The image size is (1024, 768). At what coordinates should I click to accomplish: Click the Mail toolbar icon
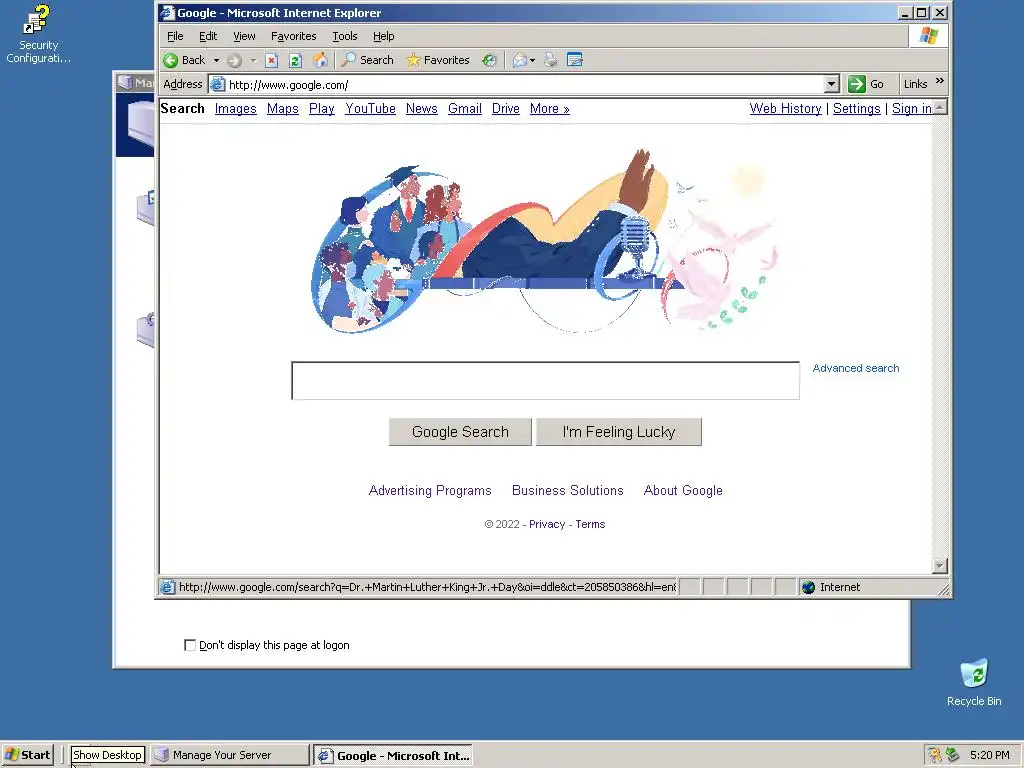(520, 61)
